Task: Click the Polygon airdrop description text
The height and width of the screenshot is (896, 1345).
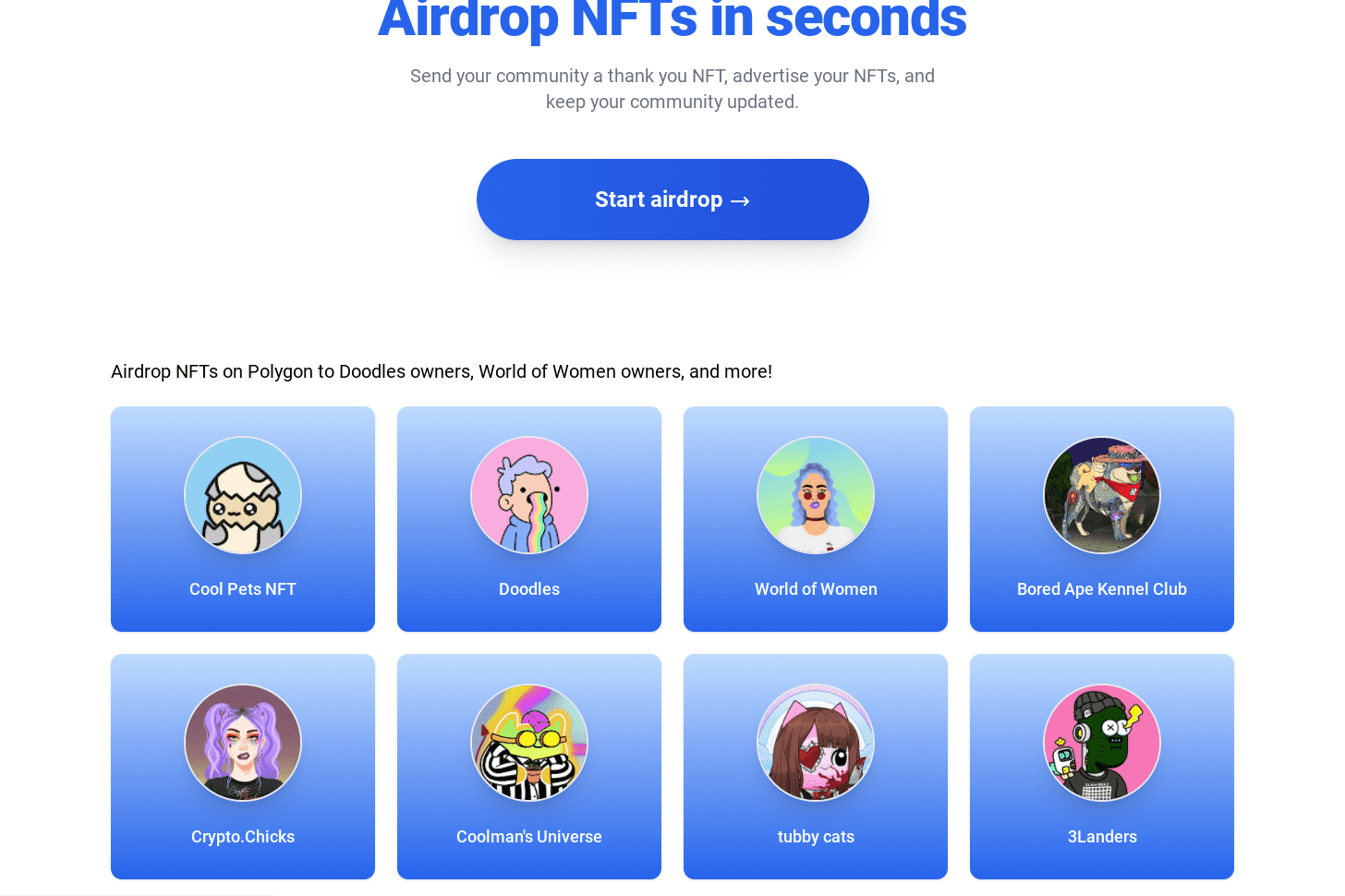Action: click(441, 371)
